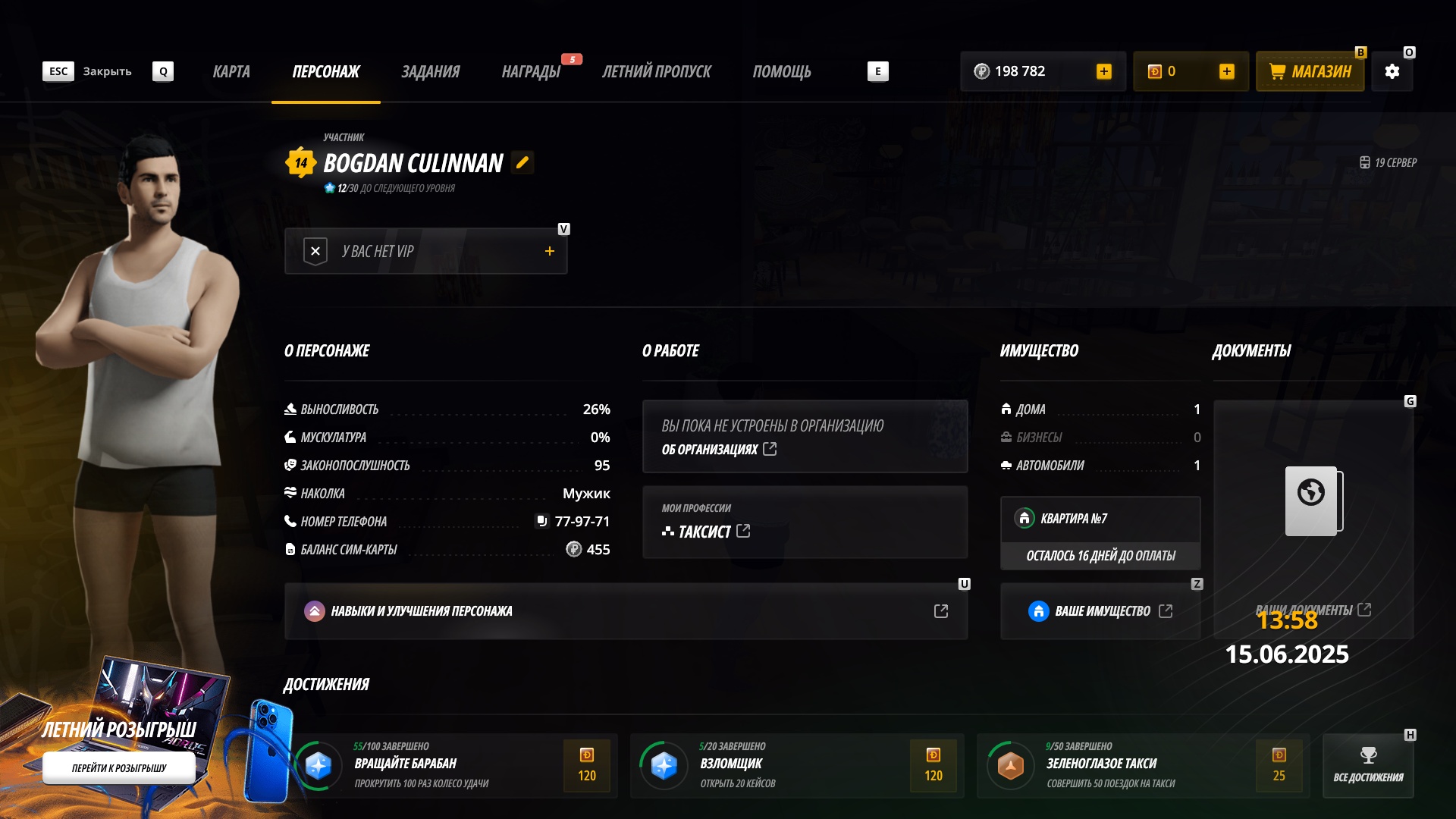1456x819 pixels.
Task: Add VIP status with plus
Action: [x=550, y=251]
